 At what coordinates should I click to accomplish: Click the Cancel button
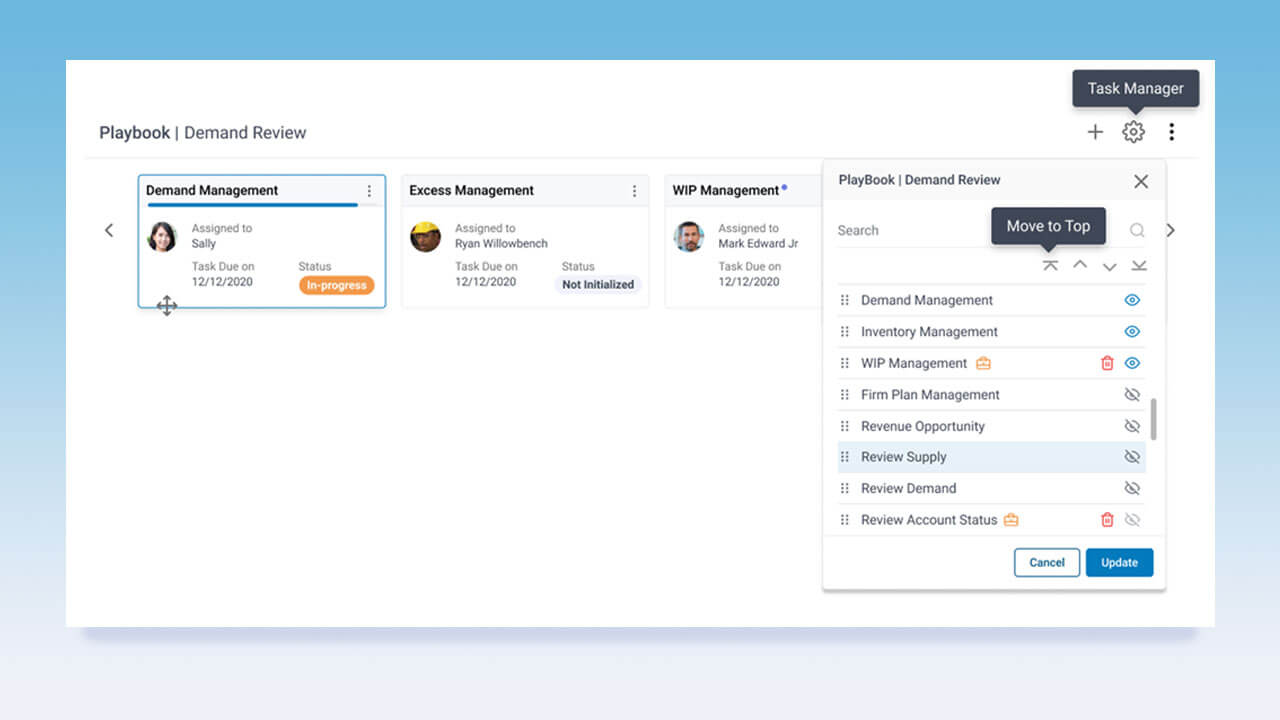pyautogui.click(x=1046, y=562)
